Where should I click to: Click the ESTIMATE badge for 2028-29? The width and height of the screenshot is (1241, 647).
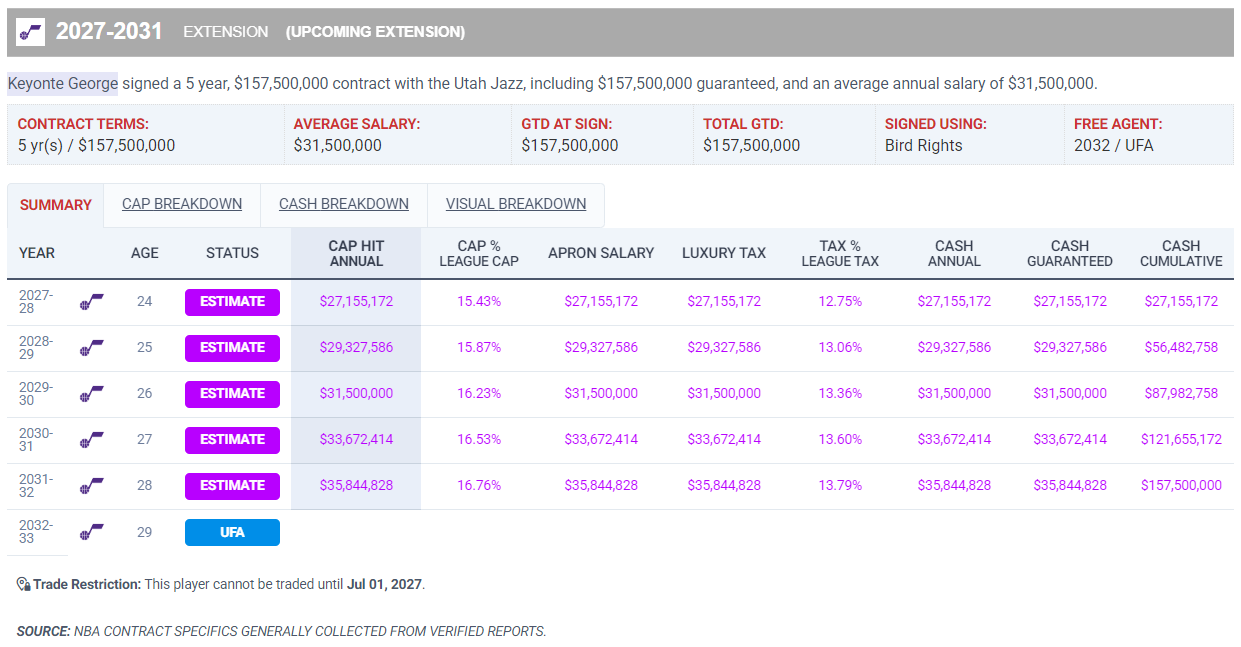coord(232,347)
